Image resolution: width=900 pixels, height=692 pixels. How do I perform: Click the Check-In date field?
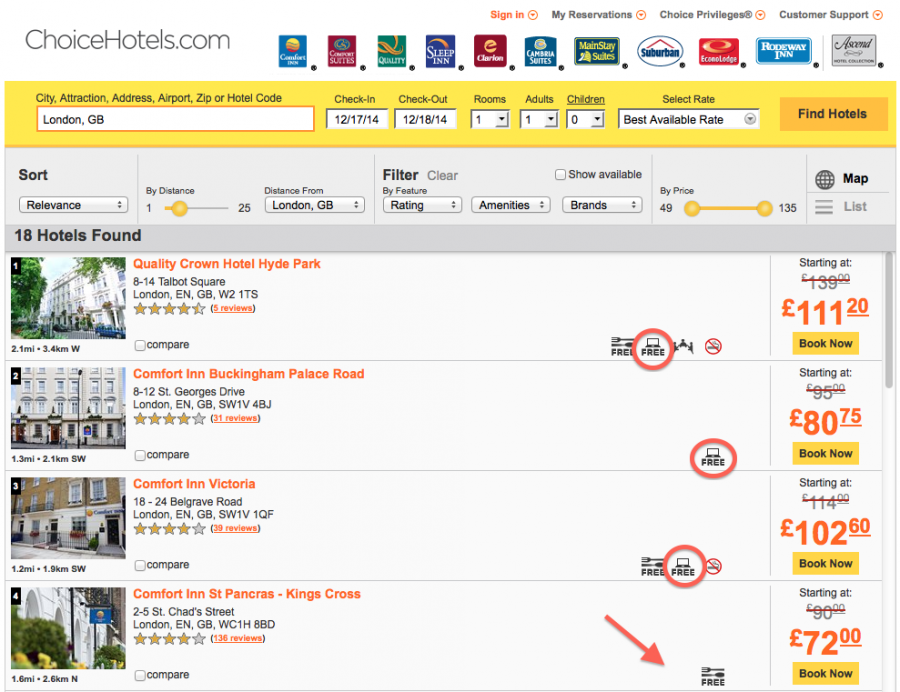[357, 119]
